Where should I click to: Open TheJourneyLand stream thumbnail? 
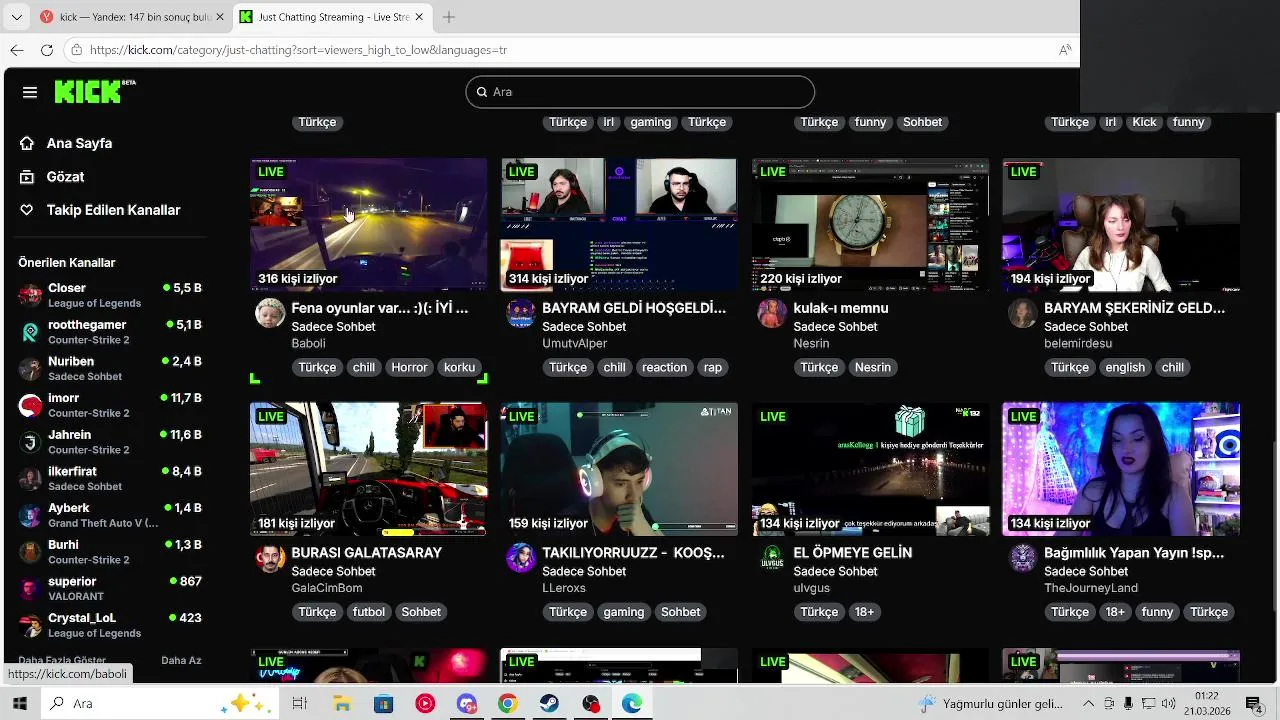[x=1121, y=469]
